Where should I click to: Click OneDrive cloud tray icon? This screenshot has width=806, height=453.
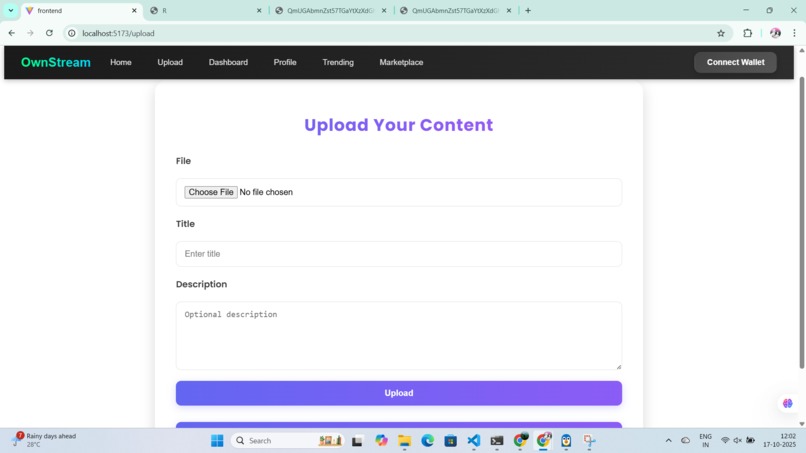click(x=686, y=441)
